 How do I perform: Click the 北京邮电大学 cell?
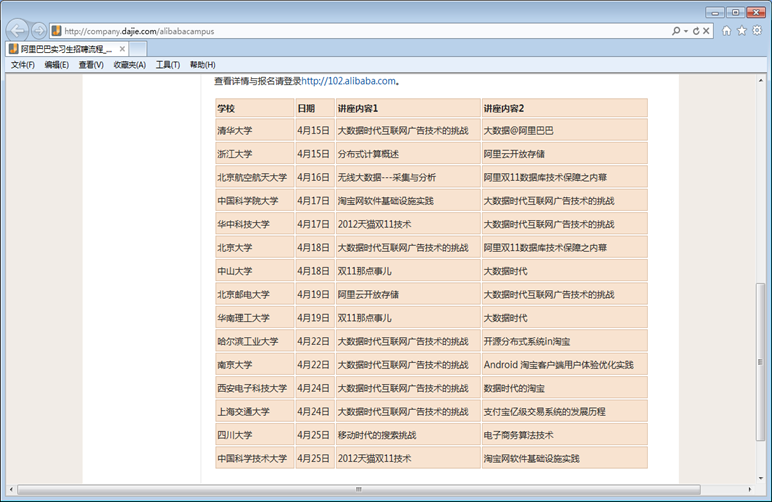[255, 294]
